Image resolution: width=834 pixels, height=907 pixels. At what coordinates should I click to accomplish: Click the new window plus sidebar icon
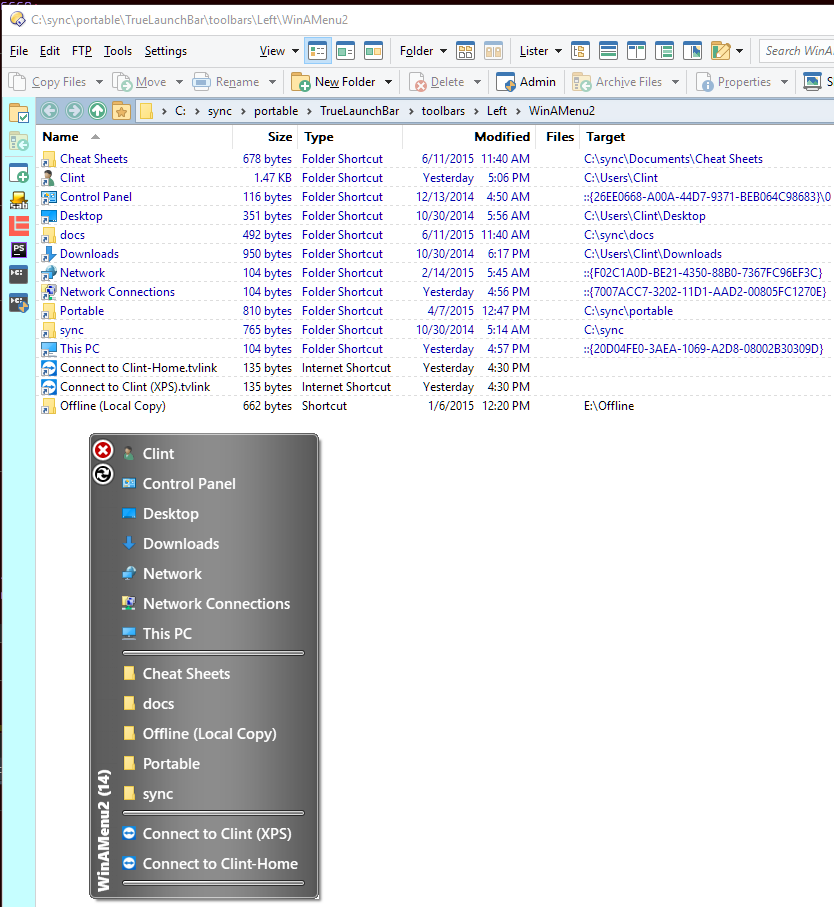pos(18,173)
